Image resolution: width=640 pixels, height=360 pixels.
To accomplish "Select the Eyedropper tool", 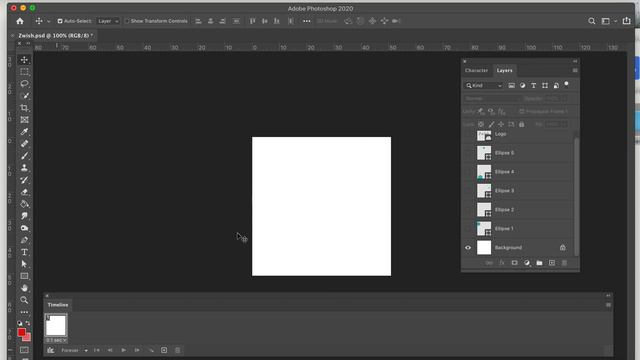I will 24,131.
